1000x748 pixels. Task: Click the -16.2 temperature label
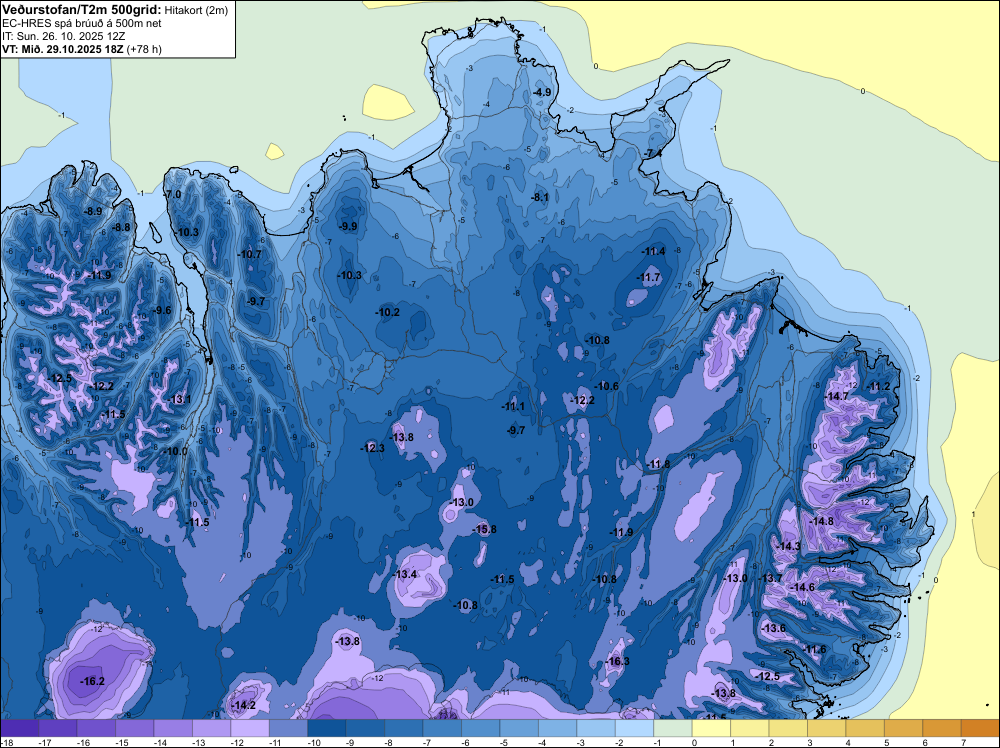(x=92, y=681)
